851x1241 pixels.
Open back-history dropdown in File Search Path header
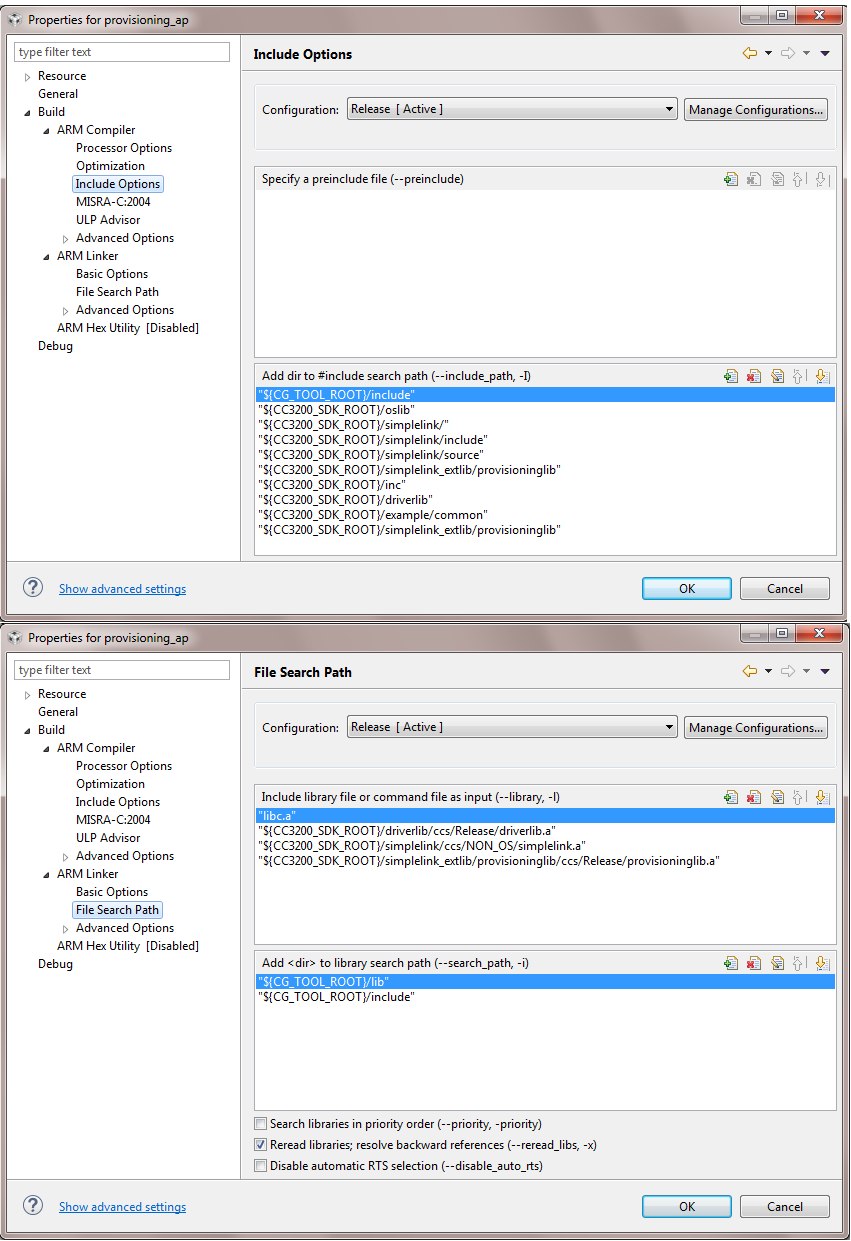(768, 672)
